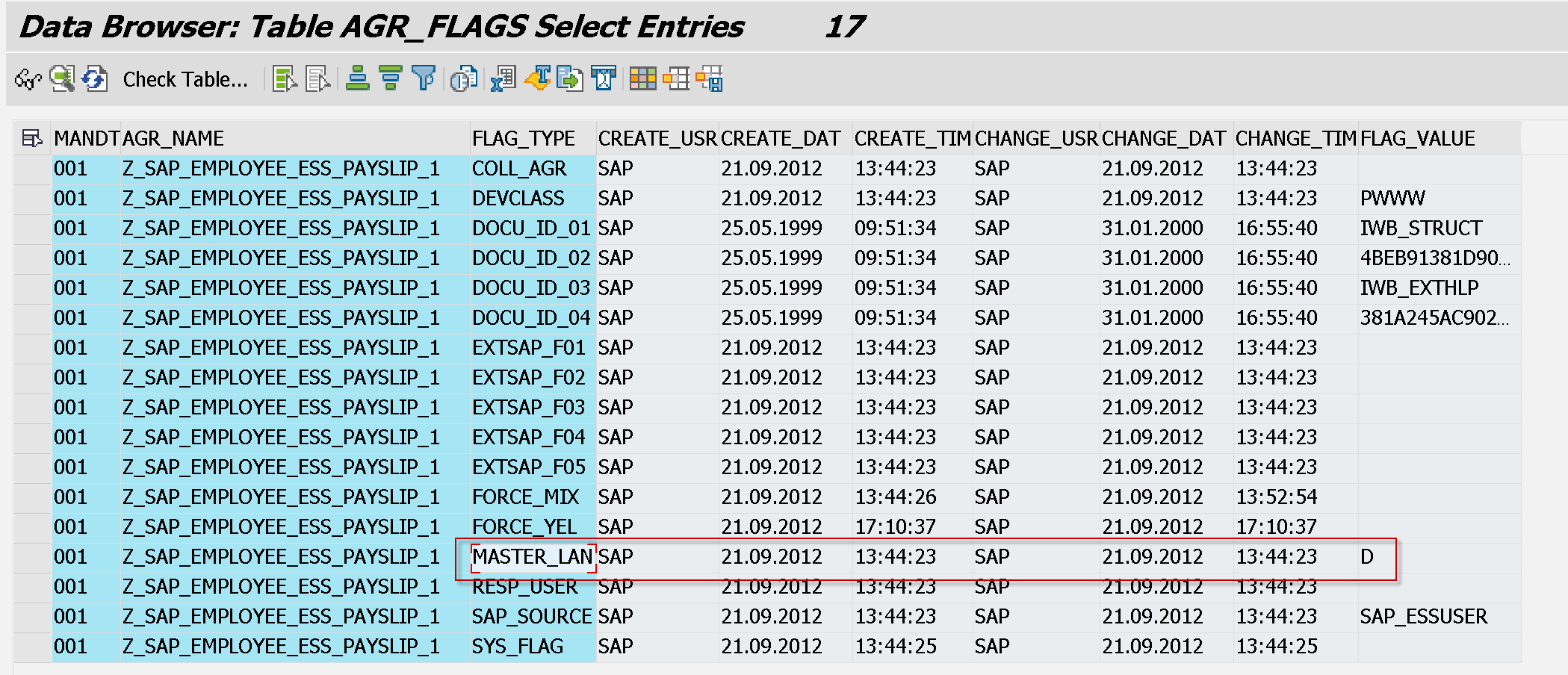Viewport: 1568px width, 675px height.
Task: Click the EXTSAP_F02 cell
Action: [533, 378]
